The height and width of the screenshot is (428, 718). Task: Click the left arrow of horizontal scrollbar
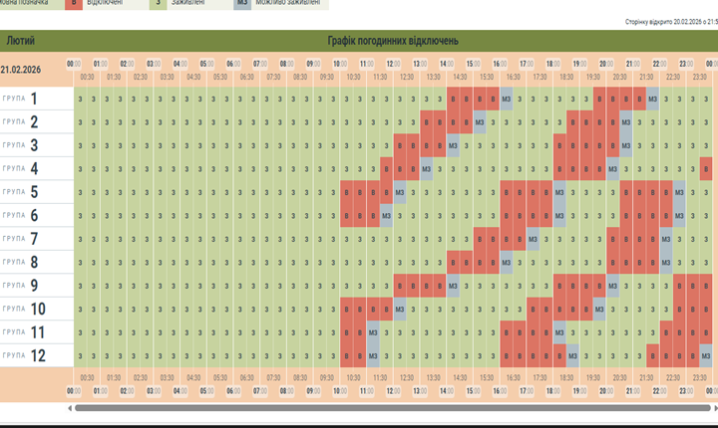(69, 408)
